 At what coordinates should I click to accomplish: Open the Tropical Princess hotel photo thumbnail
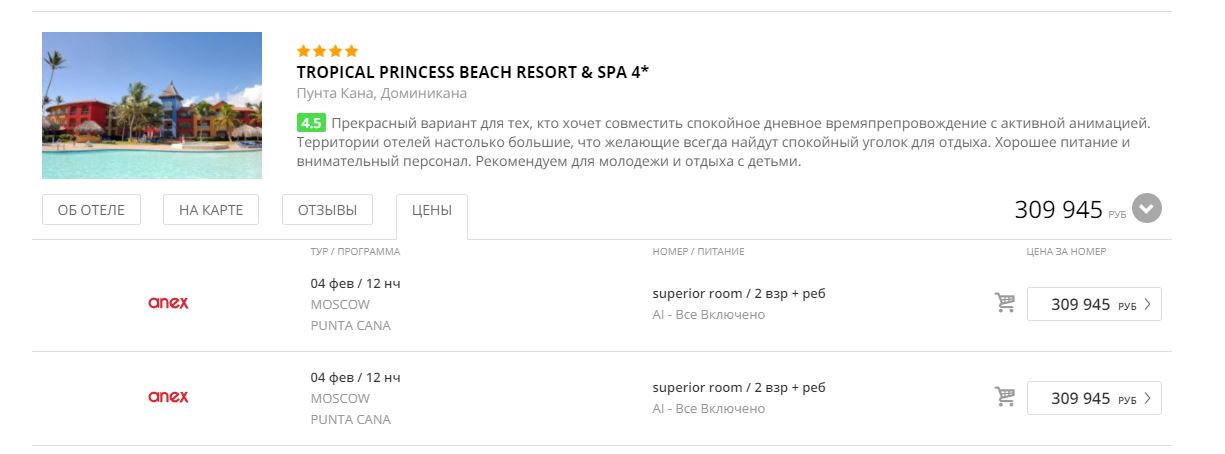[152, 106]
